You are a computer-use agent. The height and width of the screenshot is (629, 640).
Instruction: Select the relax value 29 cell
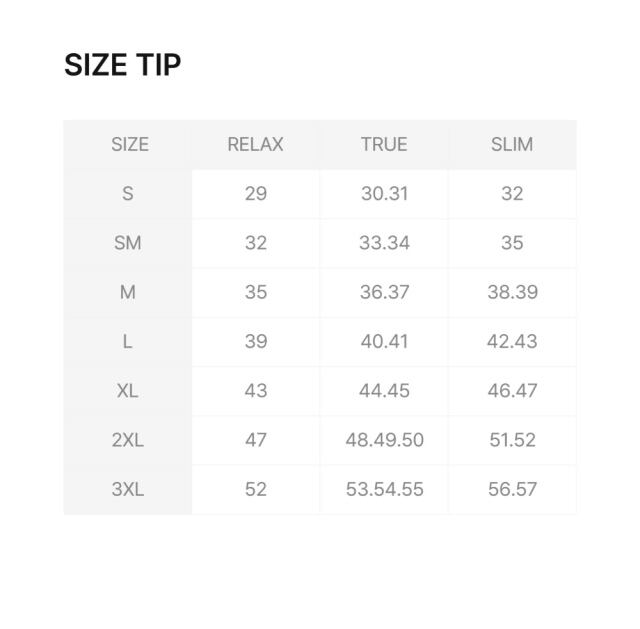[255, 194]
